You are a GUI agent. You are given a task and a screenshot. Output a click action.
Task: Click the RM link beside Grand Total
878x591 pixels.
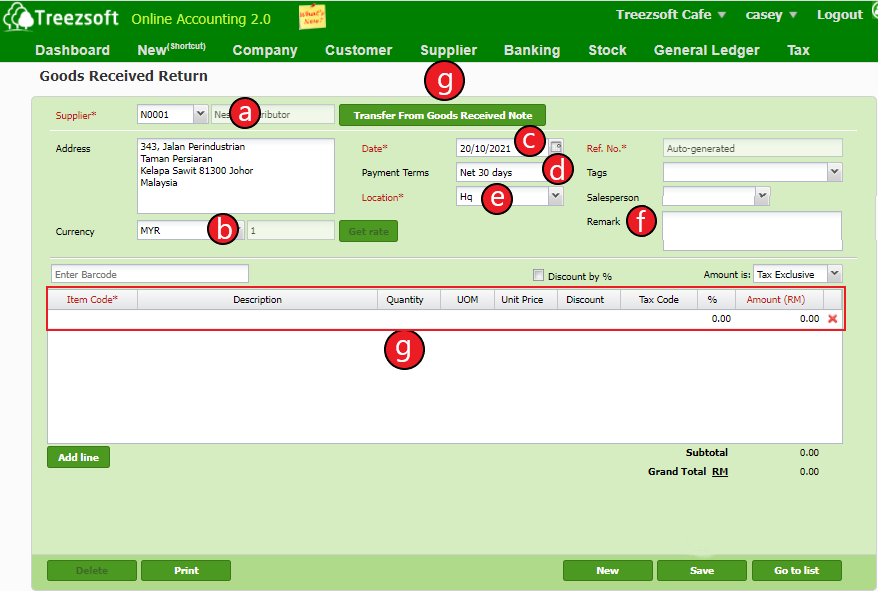(720, 471)
